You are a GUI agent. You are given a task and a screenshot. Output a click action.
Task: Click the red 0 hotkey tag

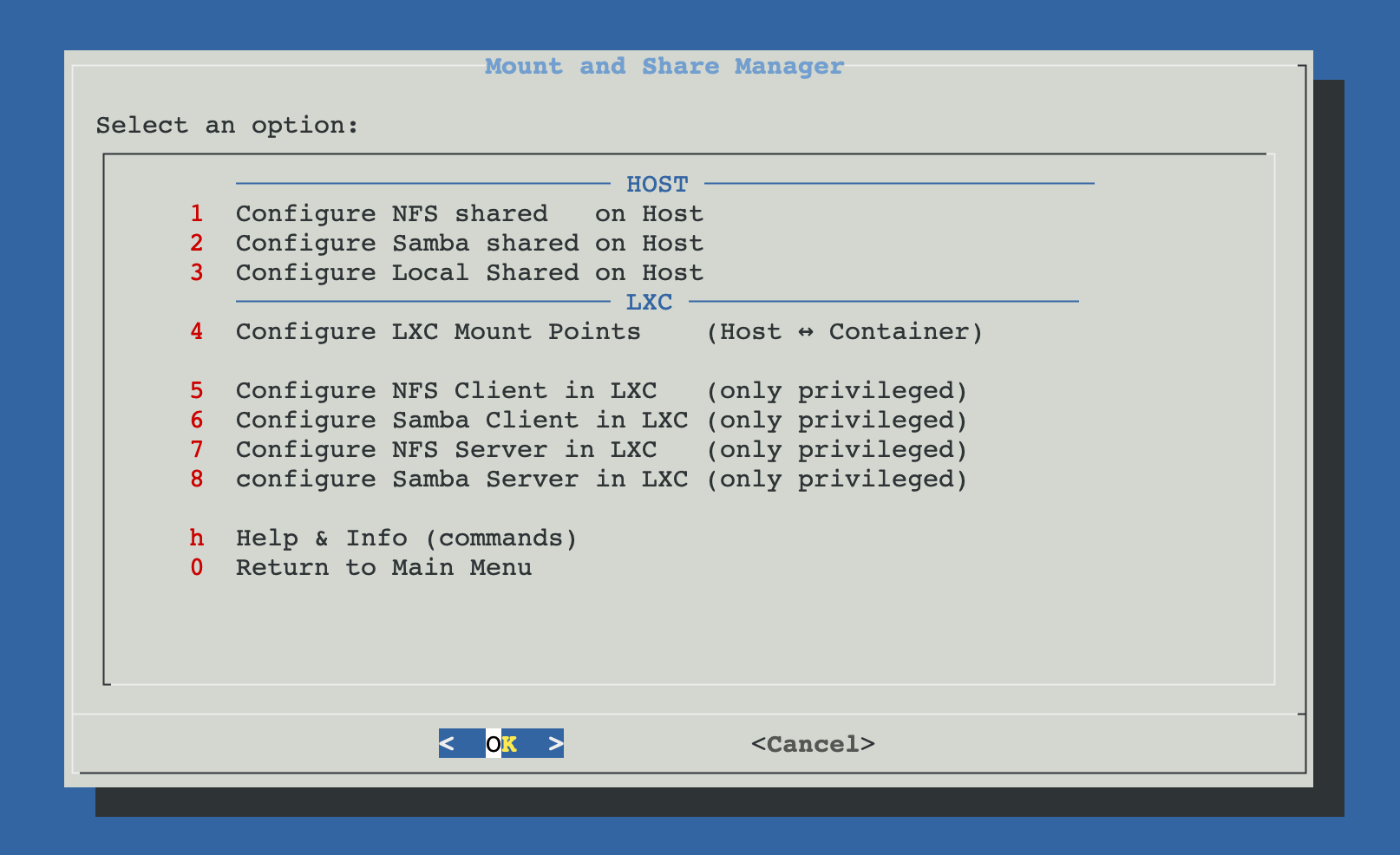[x=197, y=568]
